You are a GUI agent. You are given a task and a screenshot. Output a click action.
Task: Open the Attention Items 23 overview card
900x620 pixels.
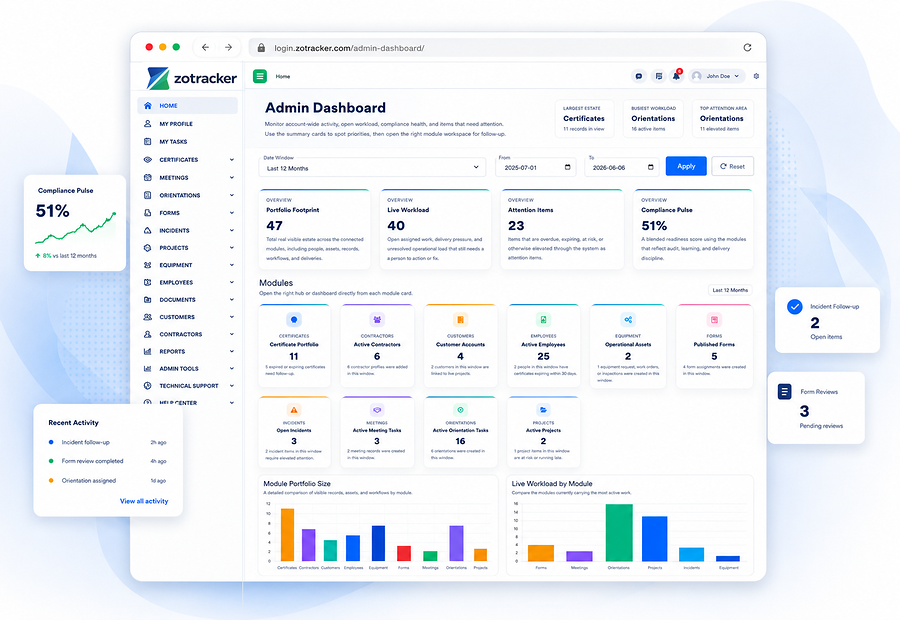click(562, 229)
